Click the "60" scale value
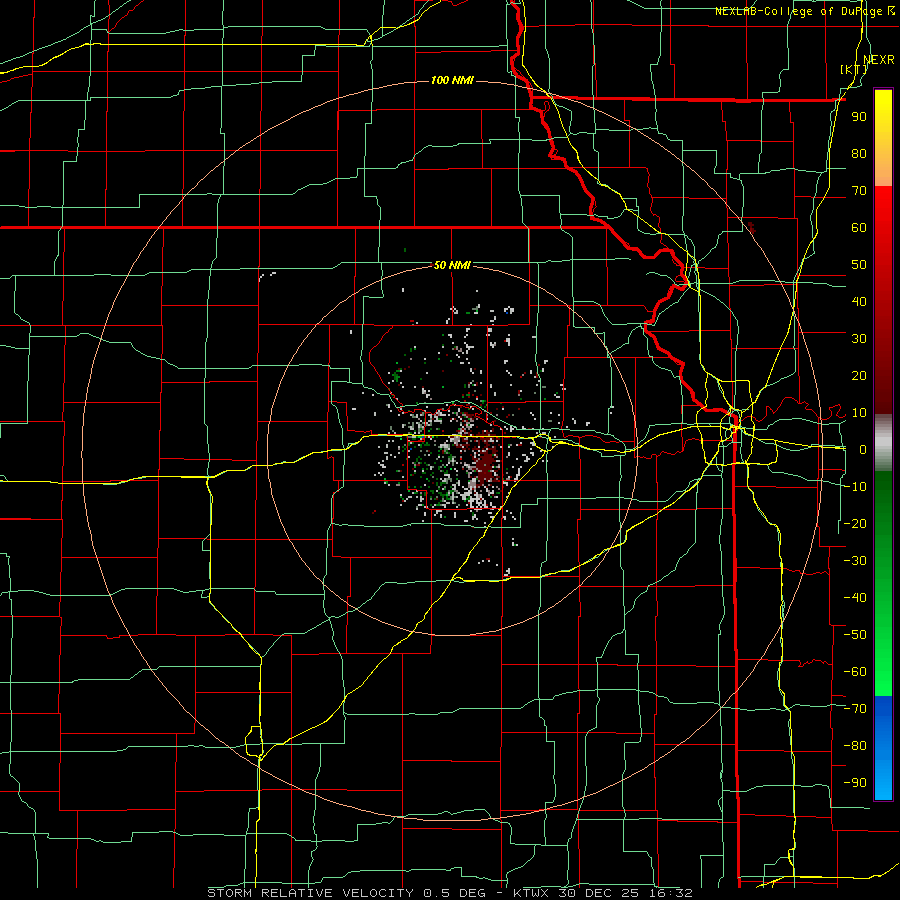 coord(859,228)
